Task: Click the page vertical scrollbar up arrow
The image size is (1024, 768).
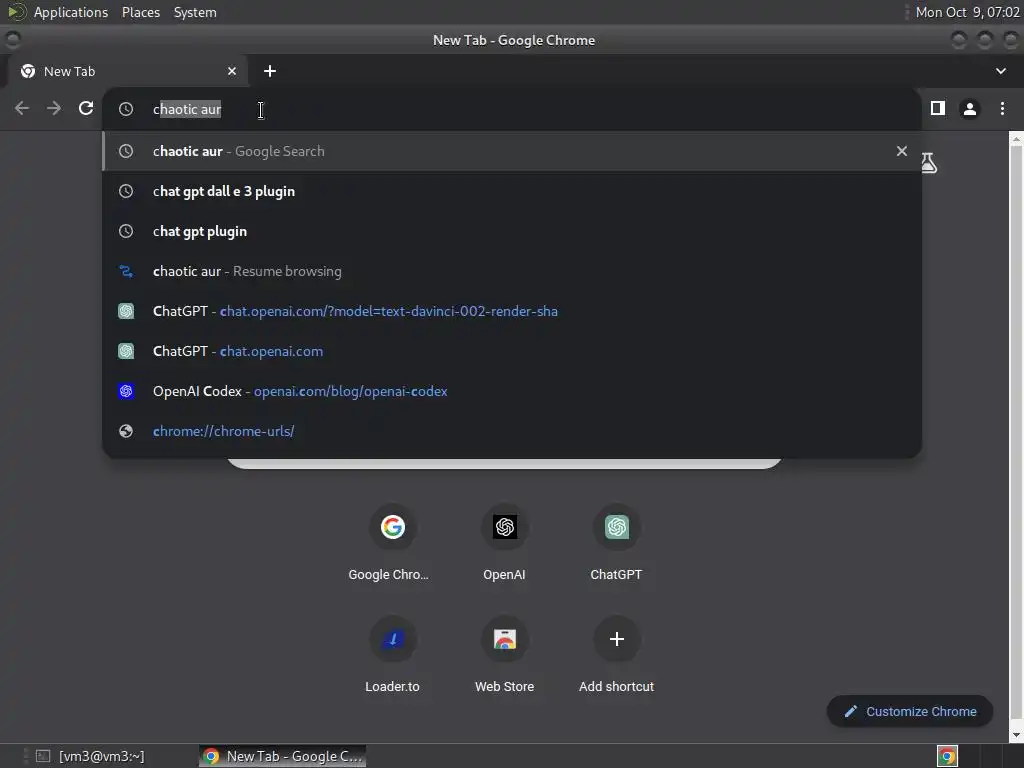Action: click(1016, 138)
